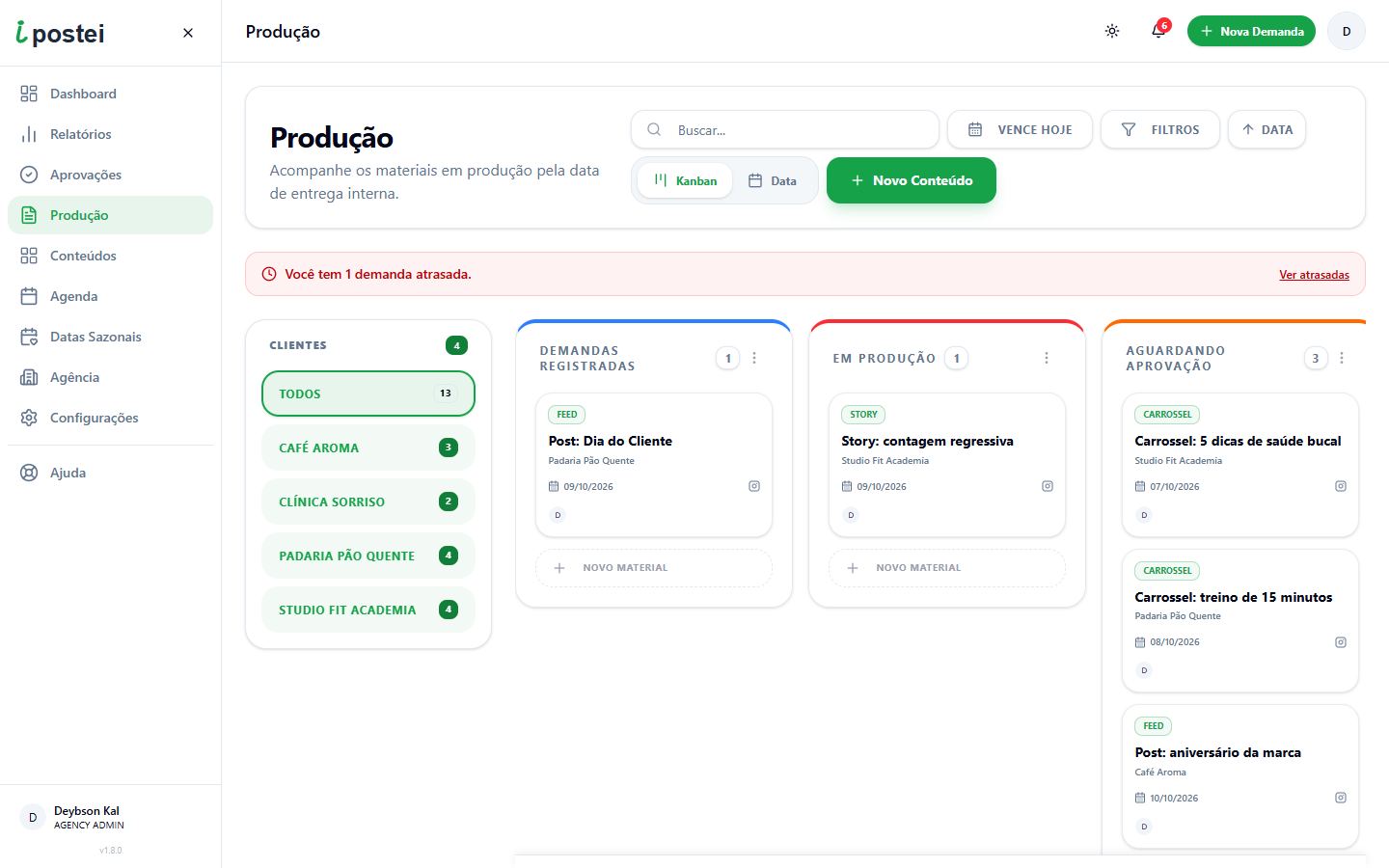Select Conteúdos in the sidebar
The height and width of the screenshot is (868, 1389).
[x=110, y=256]
